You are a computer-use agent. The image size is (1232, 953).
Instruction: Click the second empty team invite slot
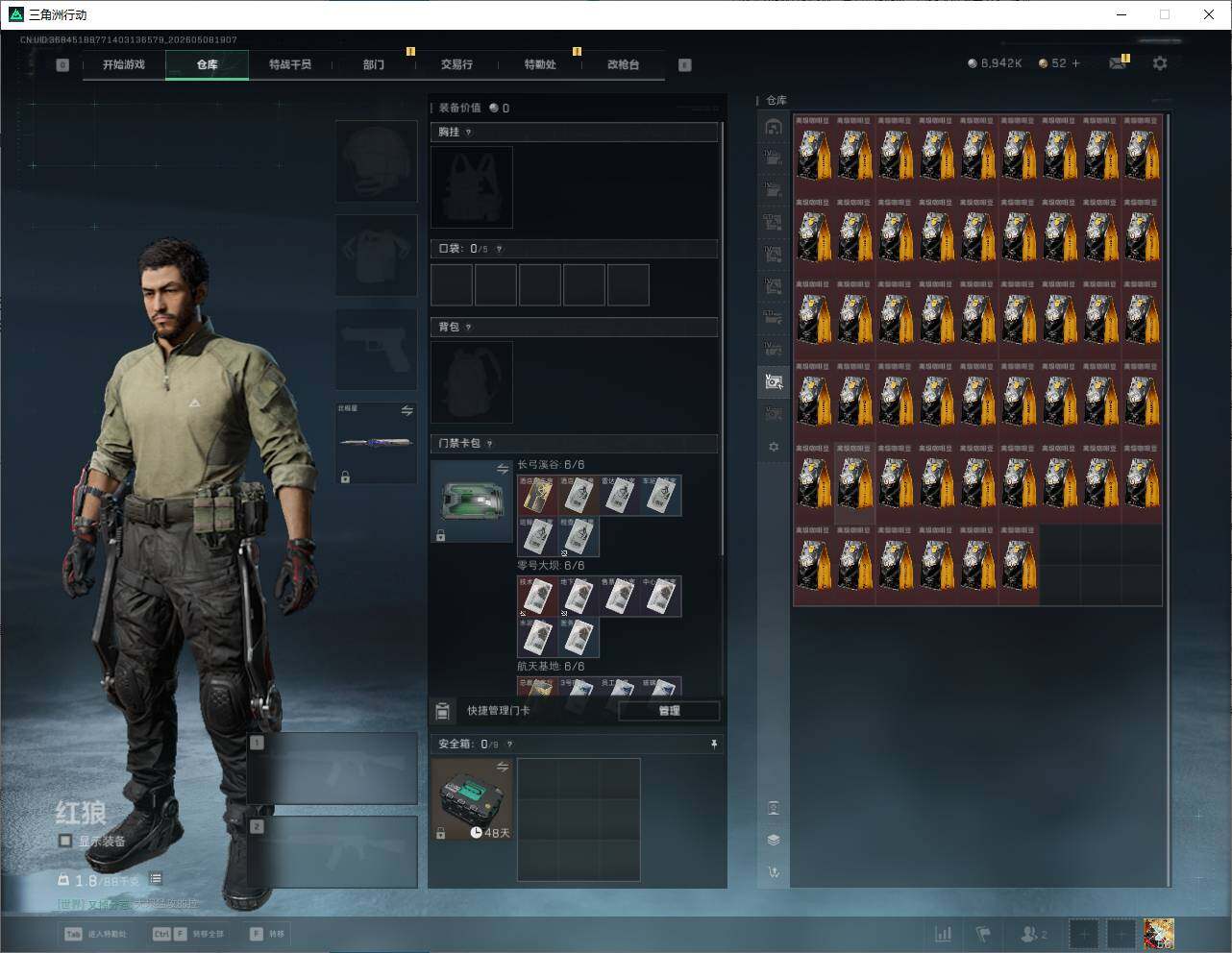coord(1121,934)
